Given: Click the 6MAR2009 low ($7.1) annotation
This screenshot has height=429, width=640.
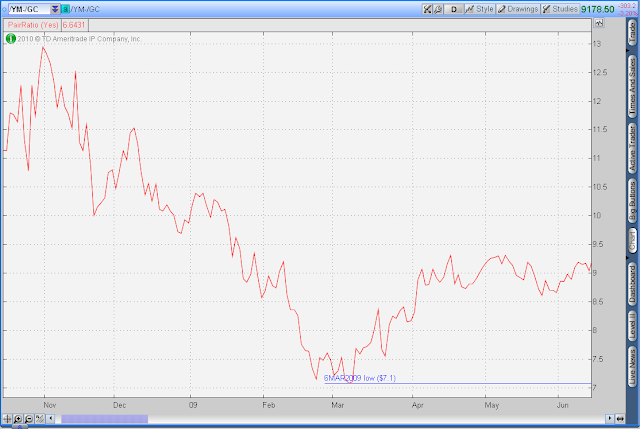Looking at the screenshot, I should (x=360, y=378).
